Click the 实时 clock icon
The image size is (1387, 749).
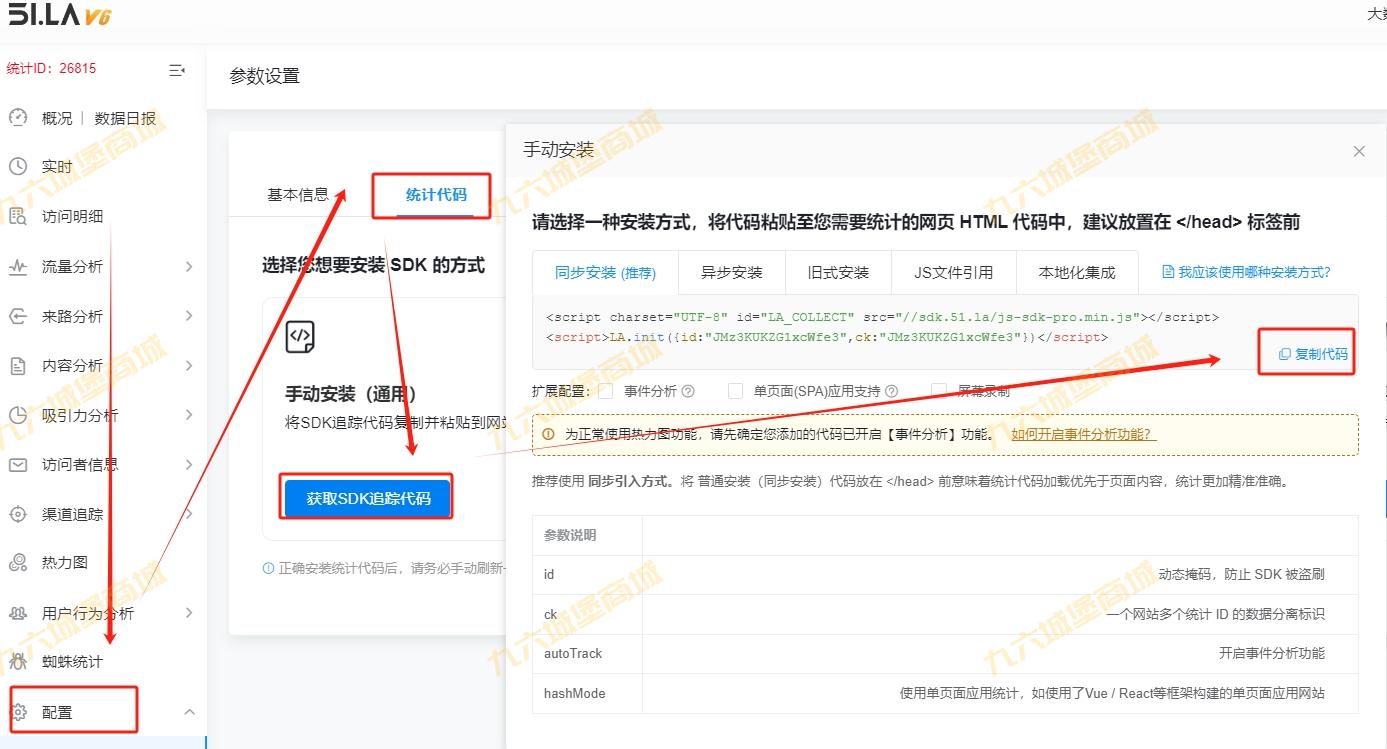[x=17, y=167]
